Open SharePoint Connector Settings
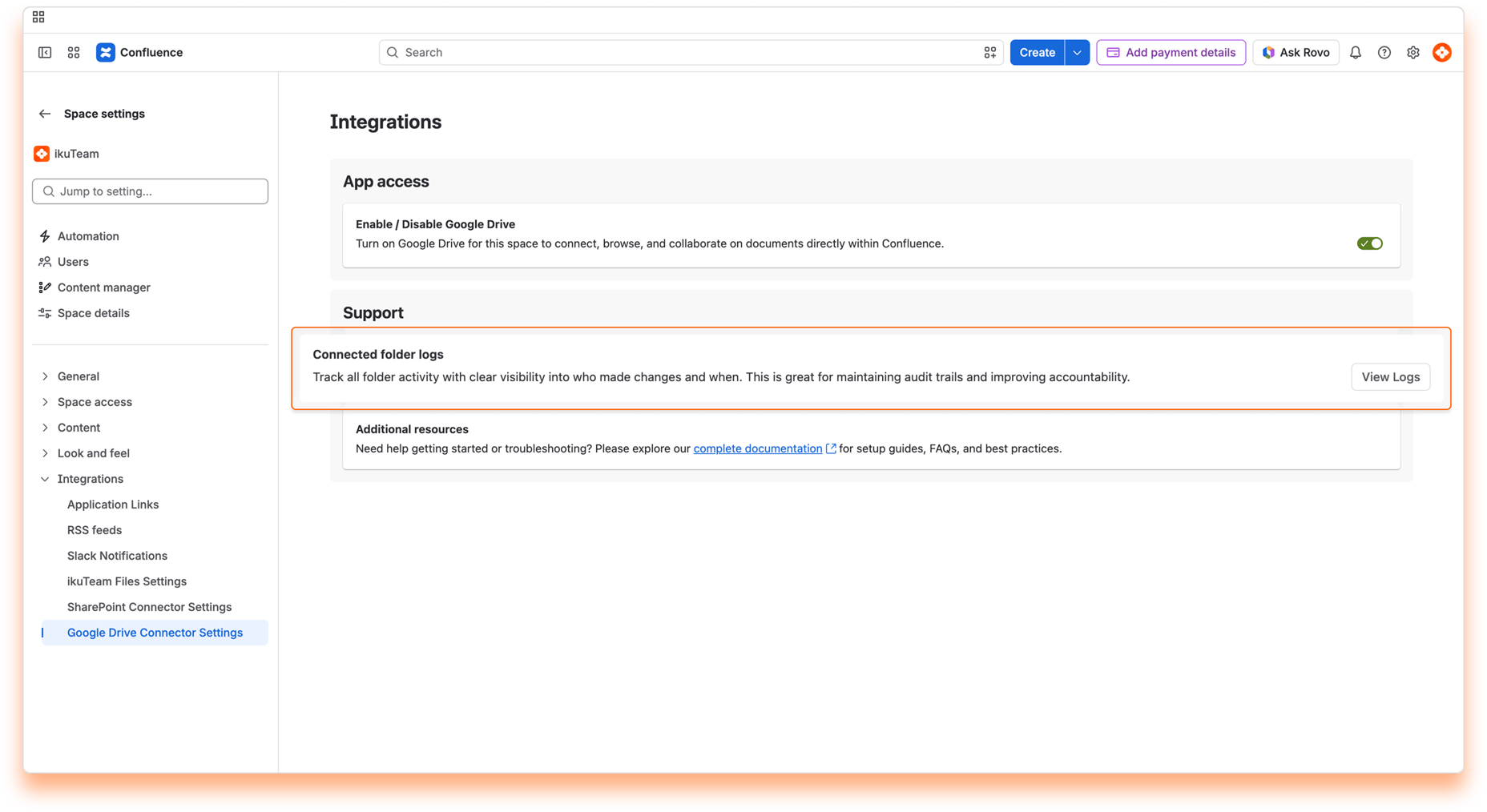The width and height of the screenshot is (1487, 812). click(x=149, y=607)
